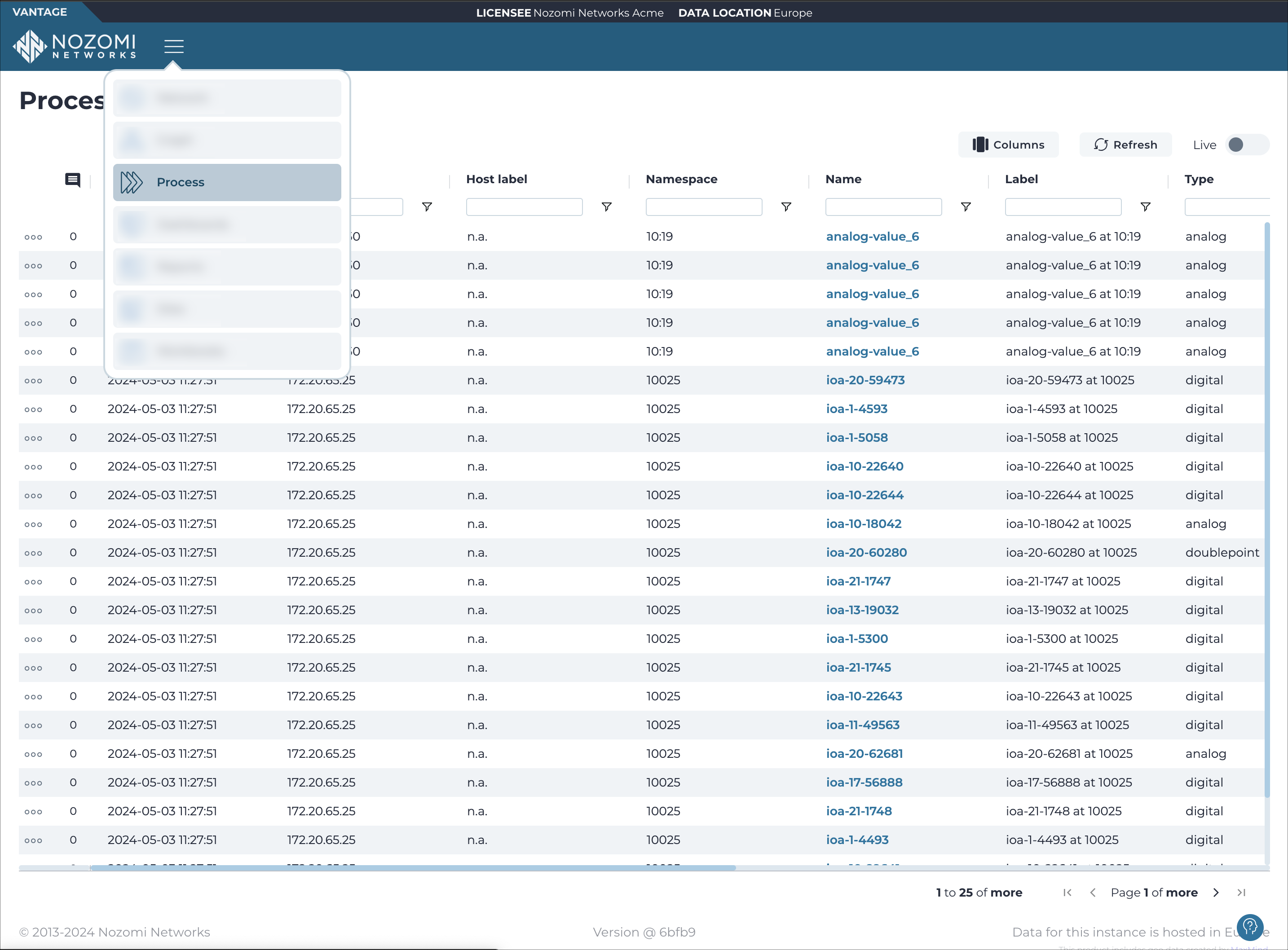This screenshot has height=950, width=1288.
Task: Open the help question mark button
Action: (1250, 927)
